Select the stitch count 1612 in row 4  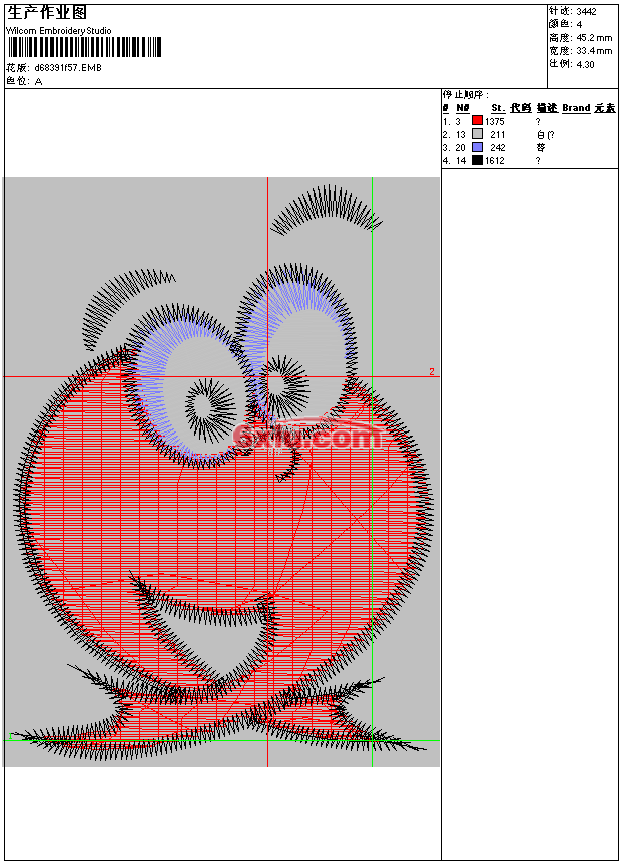(x=495, y=161)
